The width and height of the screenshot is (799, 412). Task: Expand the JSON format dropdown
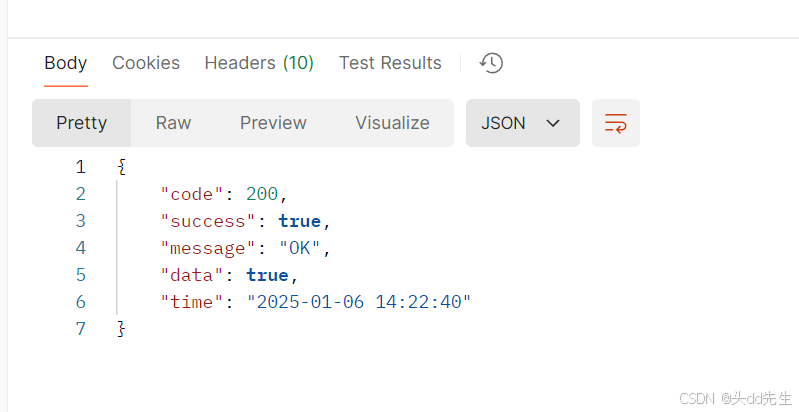(x=523, y=123)
